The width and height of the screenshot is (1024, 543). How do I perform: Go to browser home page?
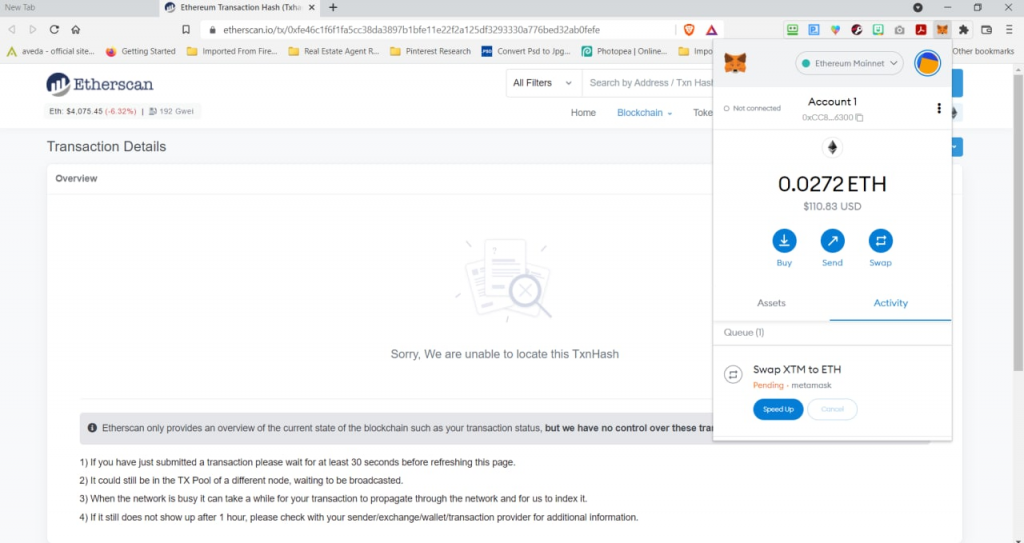pos(76,29)
